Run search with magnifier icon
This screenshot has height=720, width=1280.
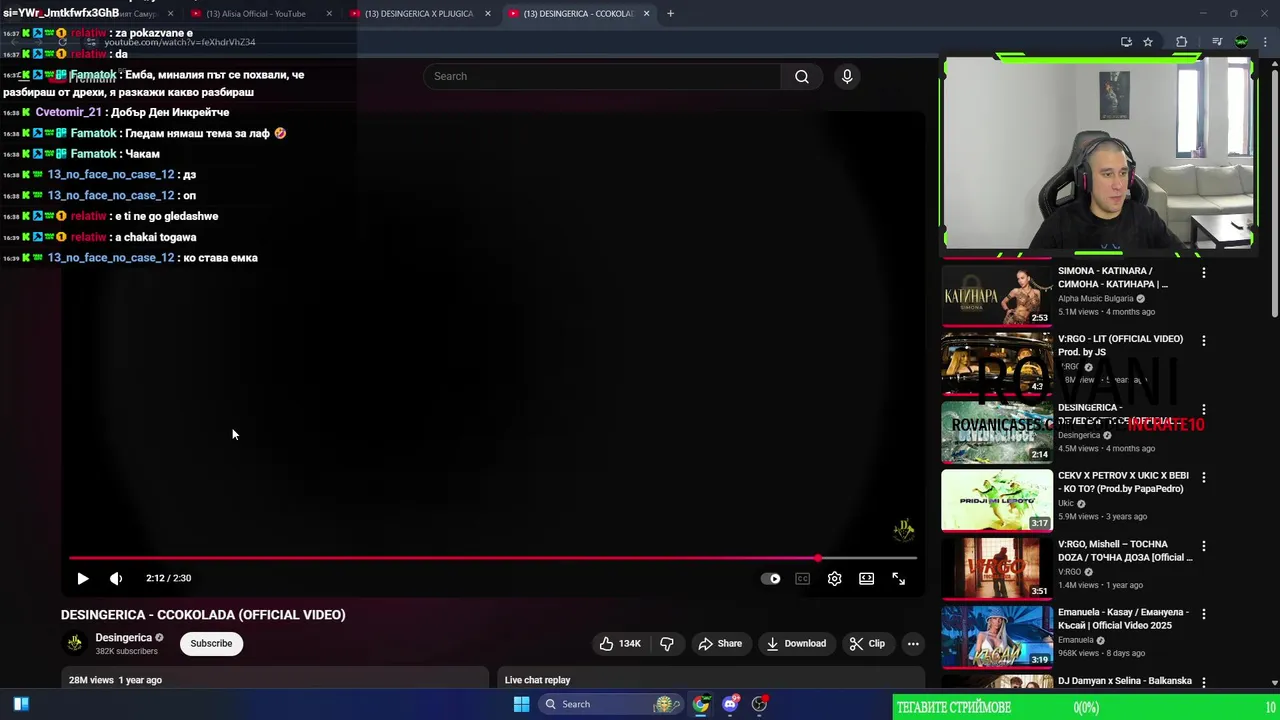point(802,76)
